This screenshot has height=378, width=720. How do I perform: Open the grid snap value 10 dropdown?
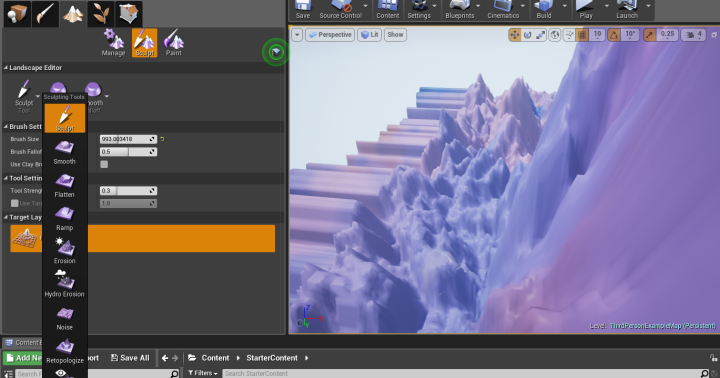[x=597, y=35]
